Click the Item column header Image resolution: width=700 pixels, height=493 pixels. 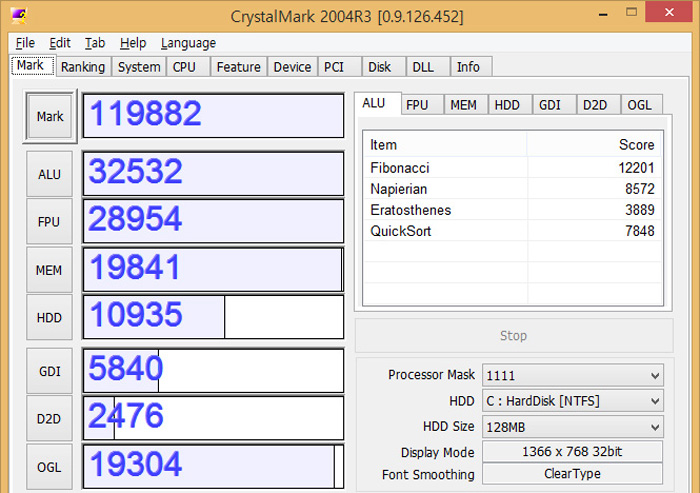(x=445, y=144)
